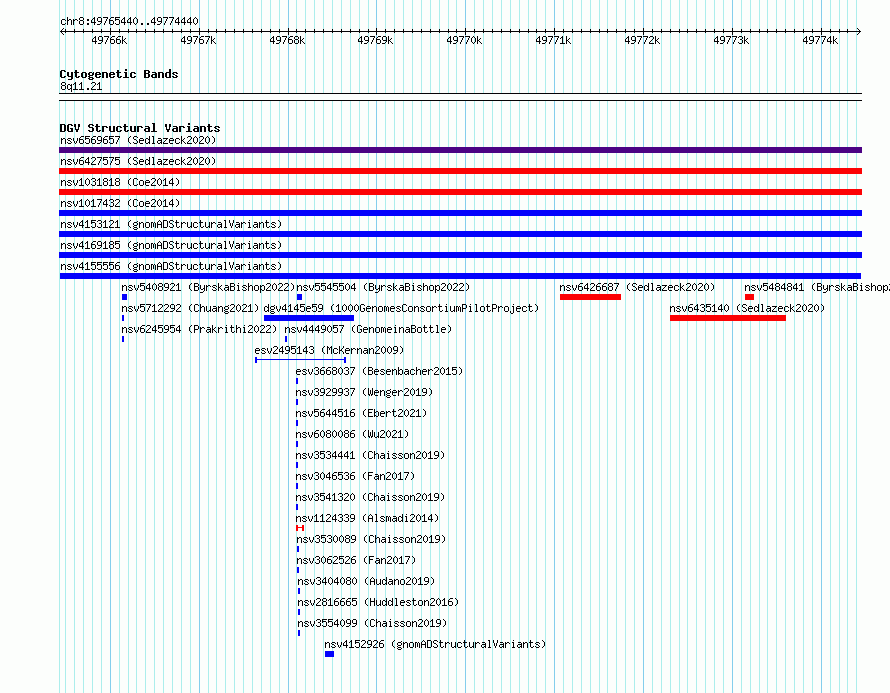Click the Cytogenetic Bands track title
This screenshot has width=890, height=693.
pyautogui.click(x=119, y=74)
